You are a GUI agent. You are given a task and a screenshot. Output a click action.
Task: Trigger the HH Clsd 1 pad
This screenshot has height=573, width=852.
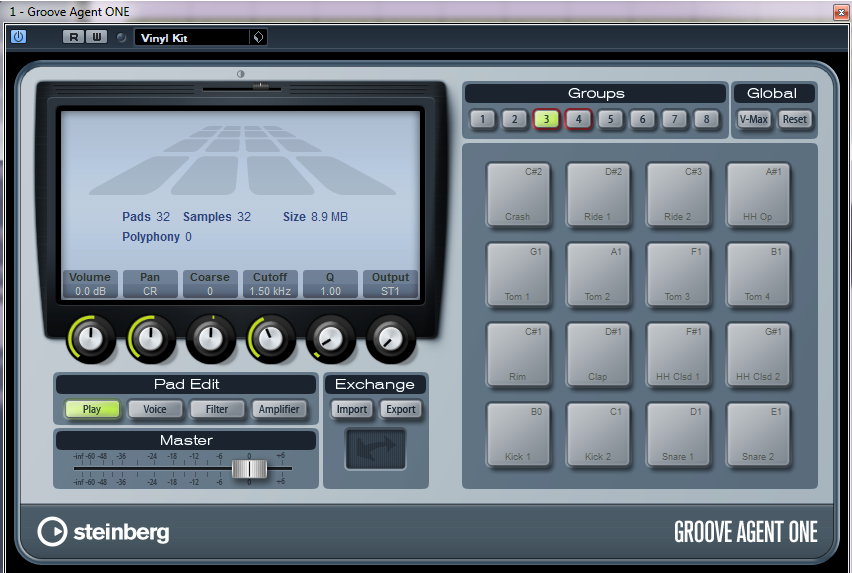click(678, 354)
